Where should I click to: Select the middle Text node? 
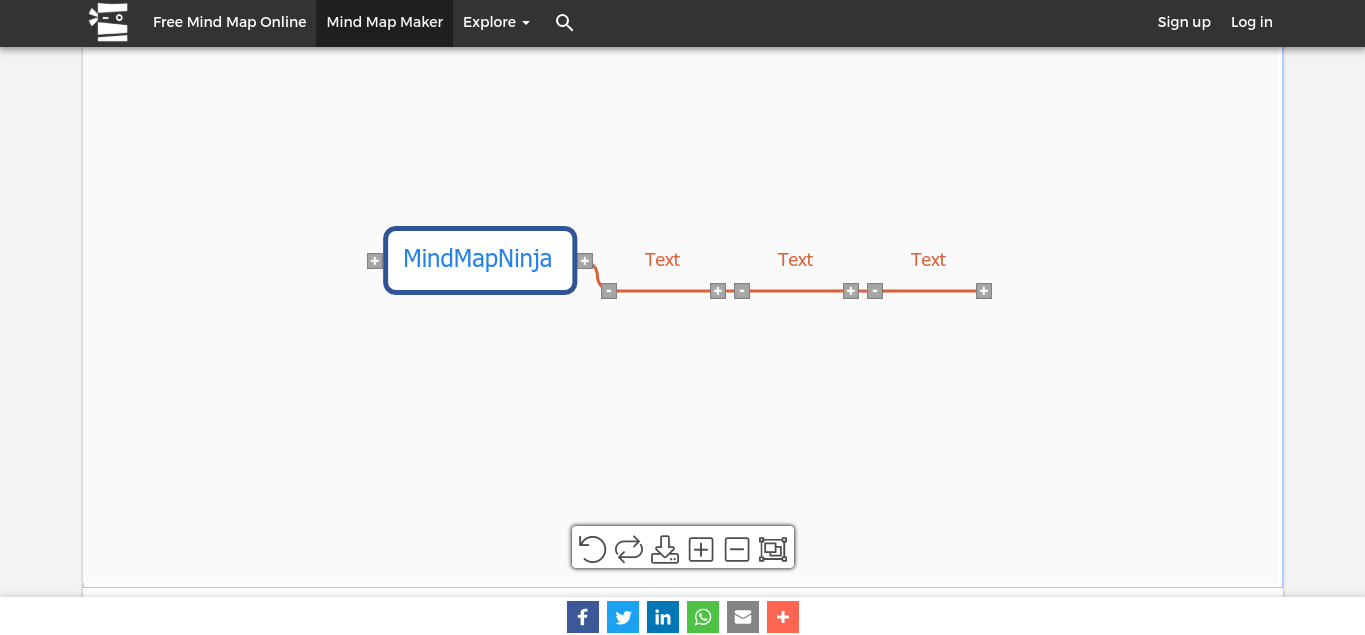tap(795, 260)
